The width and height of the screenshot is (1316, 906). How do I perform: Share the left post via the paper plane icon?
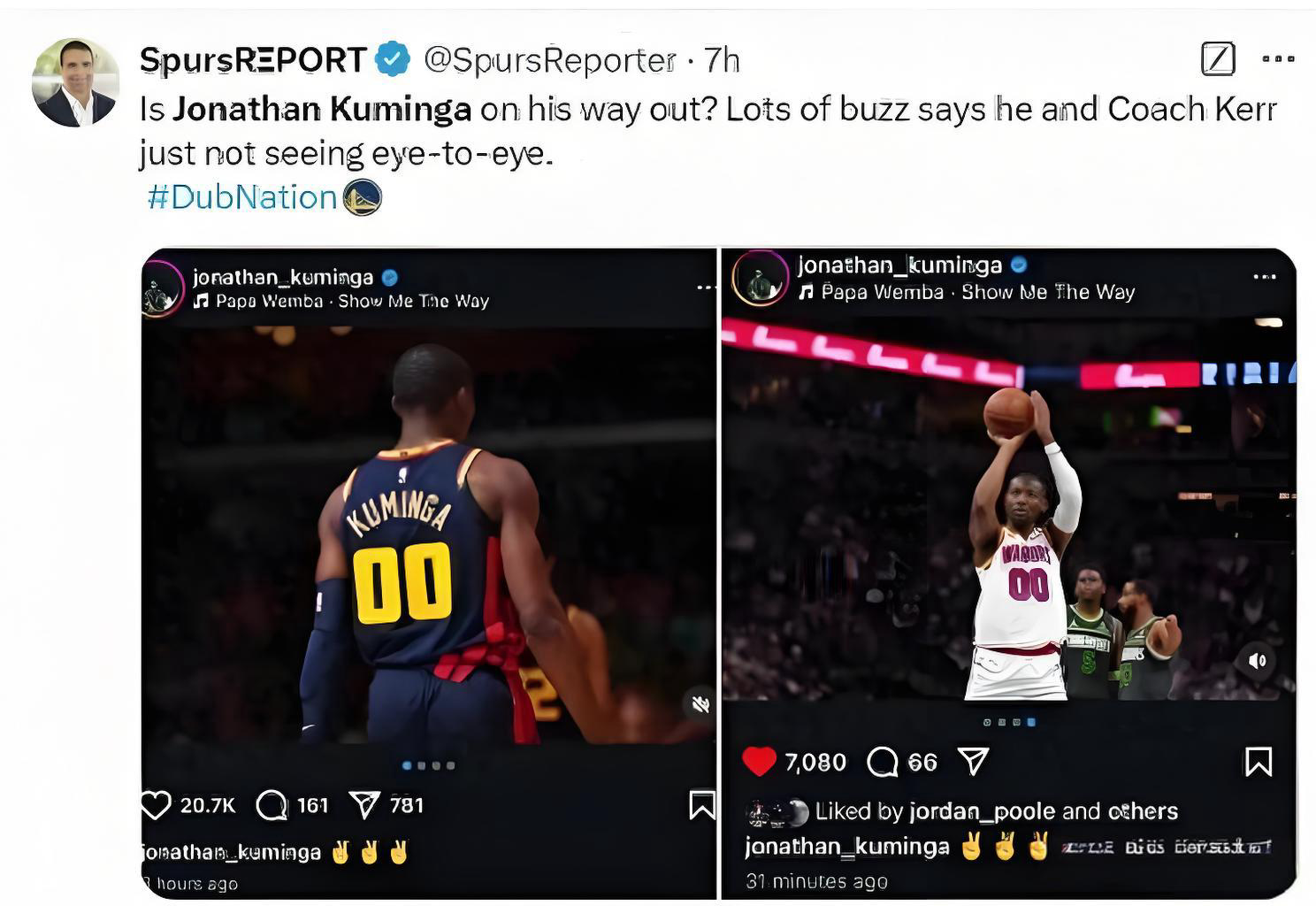click(364, 804)
